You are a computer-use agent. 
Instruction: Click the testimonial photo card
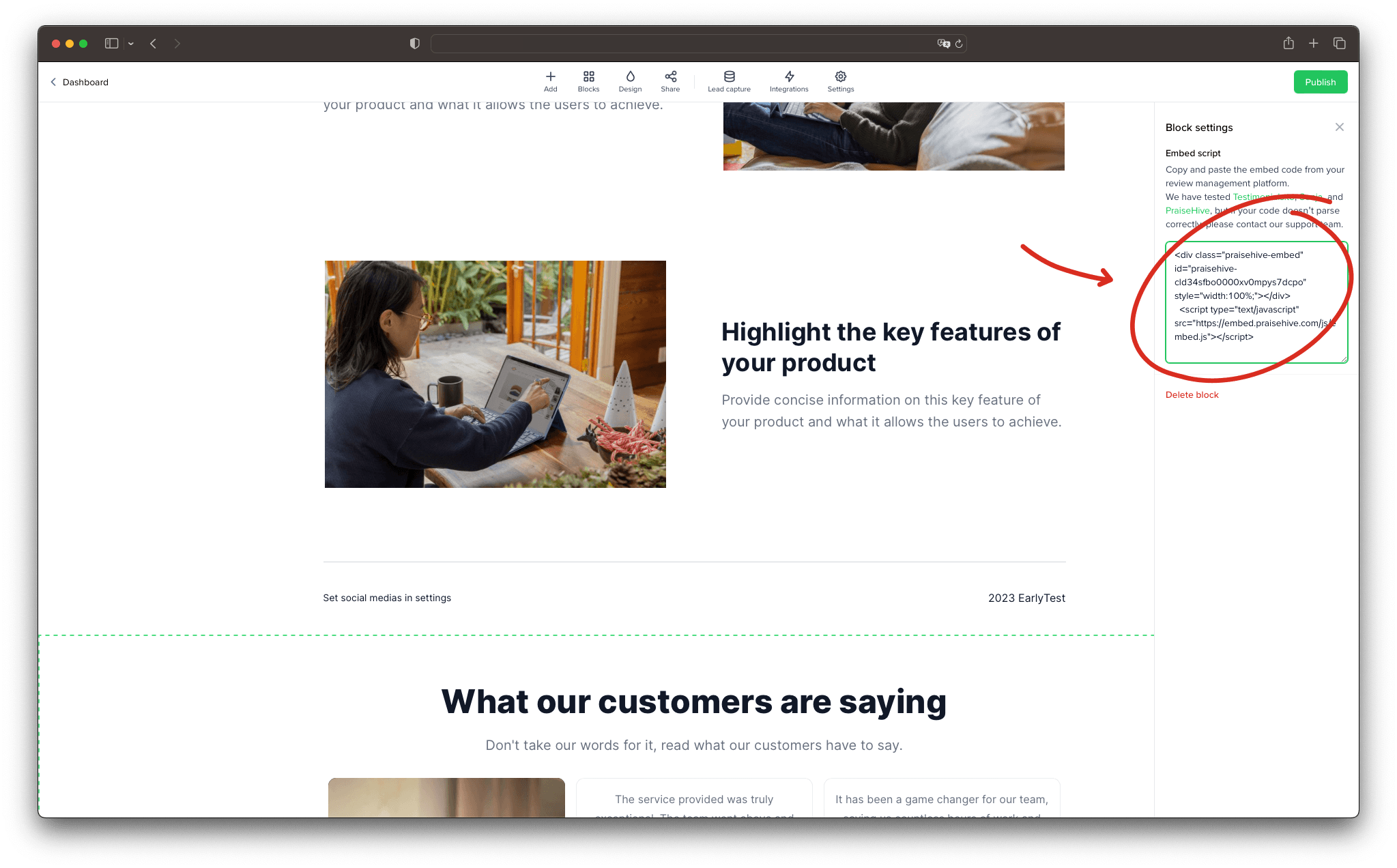pyautogui.click(x=446, y=798)
